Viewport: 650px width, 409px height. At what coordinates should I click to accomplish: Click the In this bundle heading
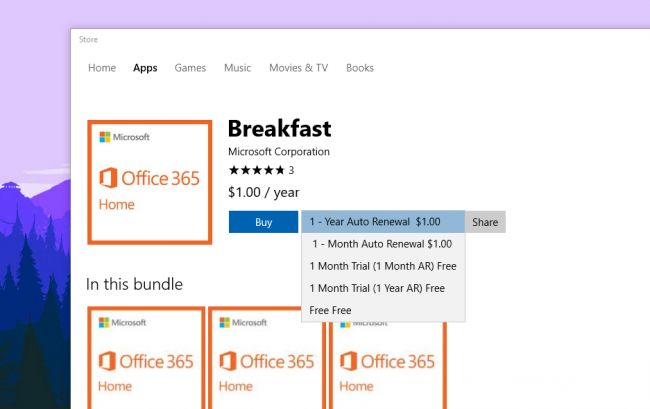click(134, 284)
